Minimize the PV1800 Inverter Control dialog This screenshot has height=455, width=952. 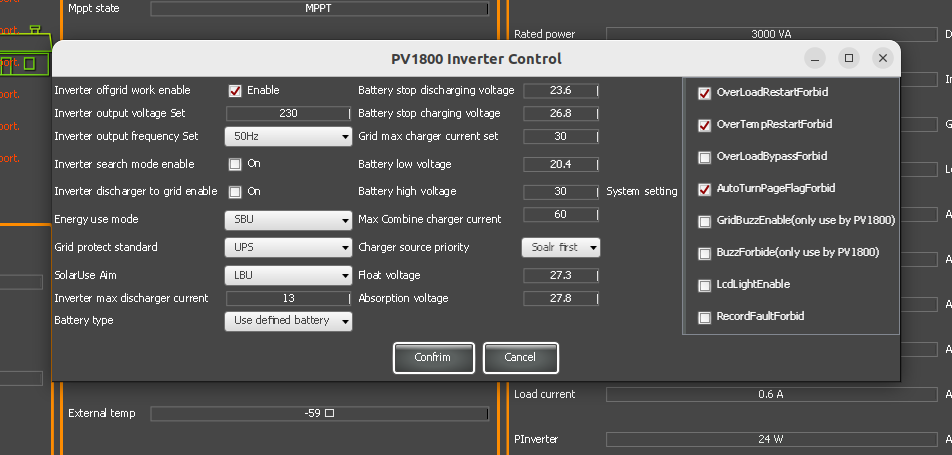pyautogui.click(x=815, y=58)
